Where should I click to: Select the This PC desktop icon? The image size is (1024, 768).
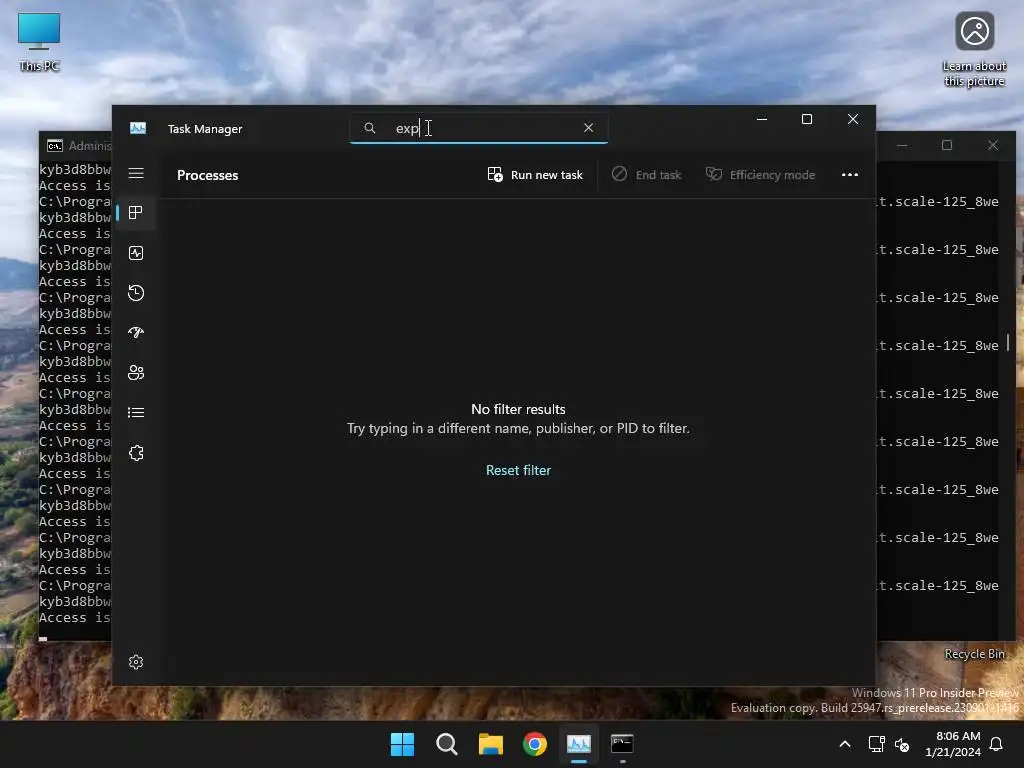tap(39, 42)
